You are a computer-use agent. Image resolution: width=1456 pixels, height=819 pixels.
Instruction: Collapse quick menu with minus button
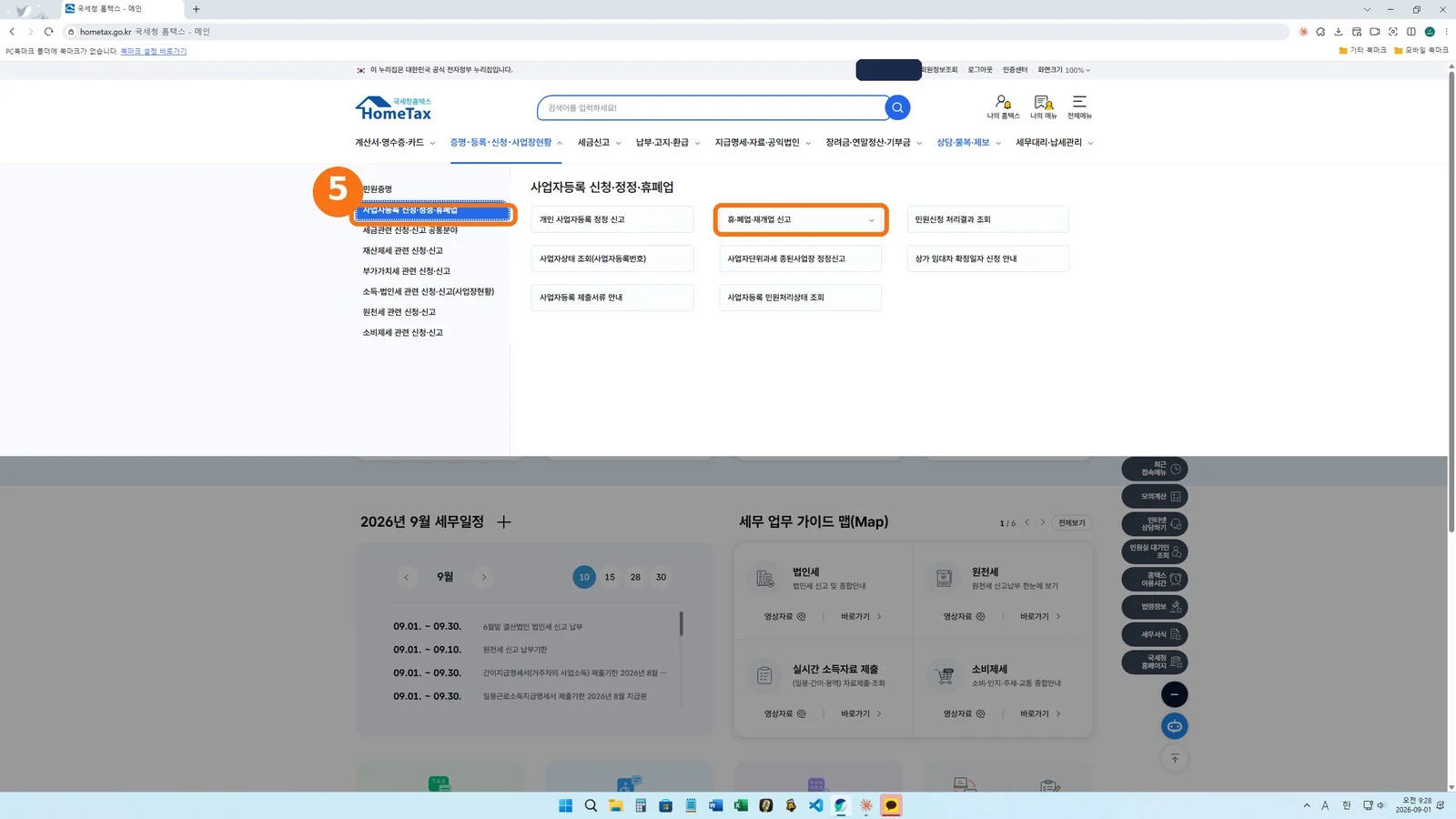pyautogui.click(x=1175, y=694)
